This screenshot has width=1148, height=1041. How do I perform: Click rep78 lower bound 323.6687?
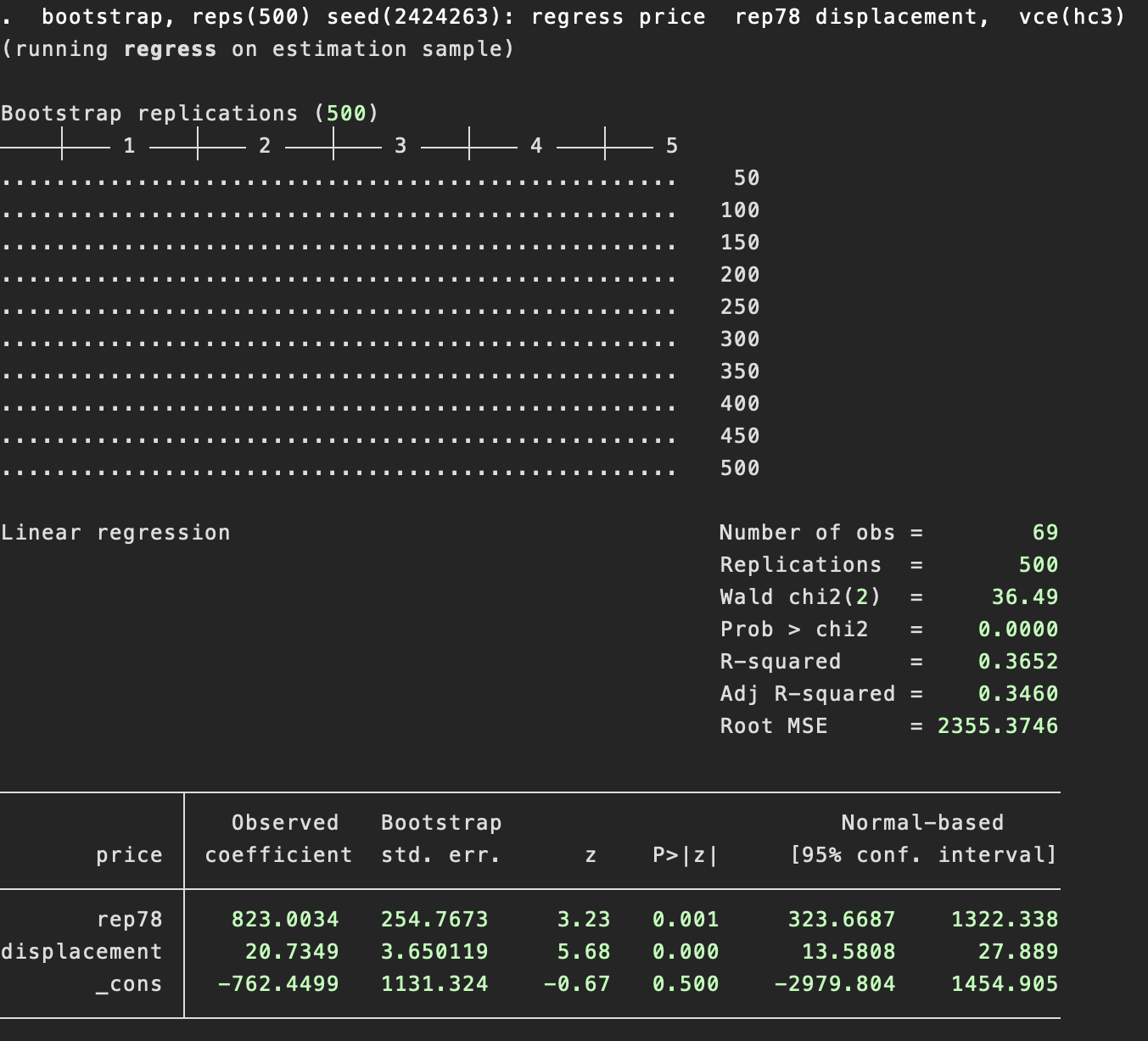pos(842,920)
